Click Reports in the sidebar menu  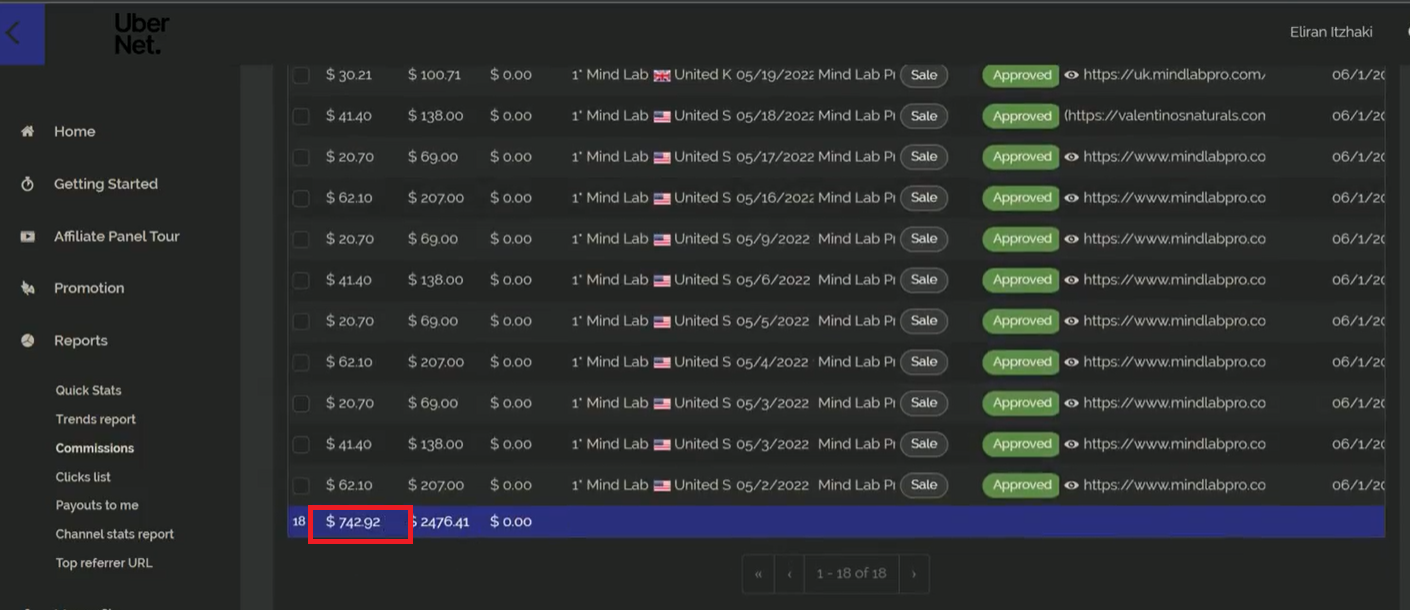click(x=81, y=340)
